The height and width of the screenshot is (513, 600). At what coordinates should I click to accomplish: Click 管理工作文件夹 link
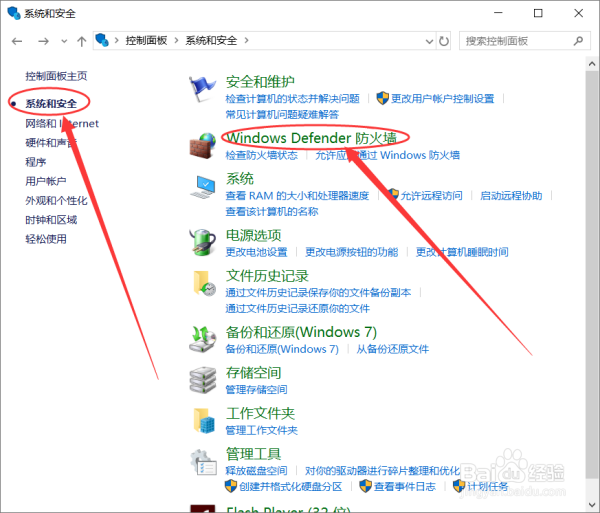tap(261, 430)
